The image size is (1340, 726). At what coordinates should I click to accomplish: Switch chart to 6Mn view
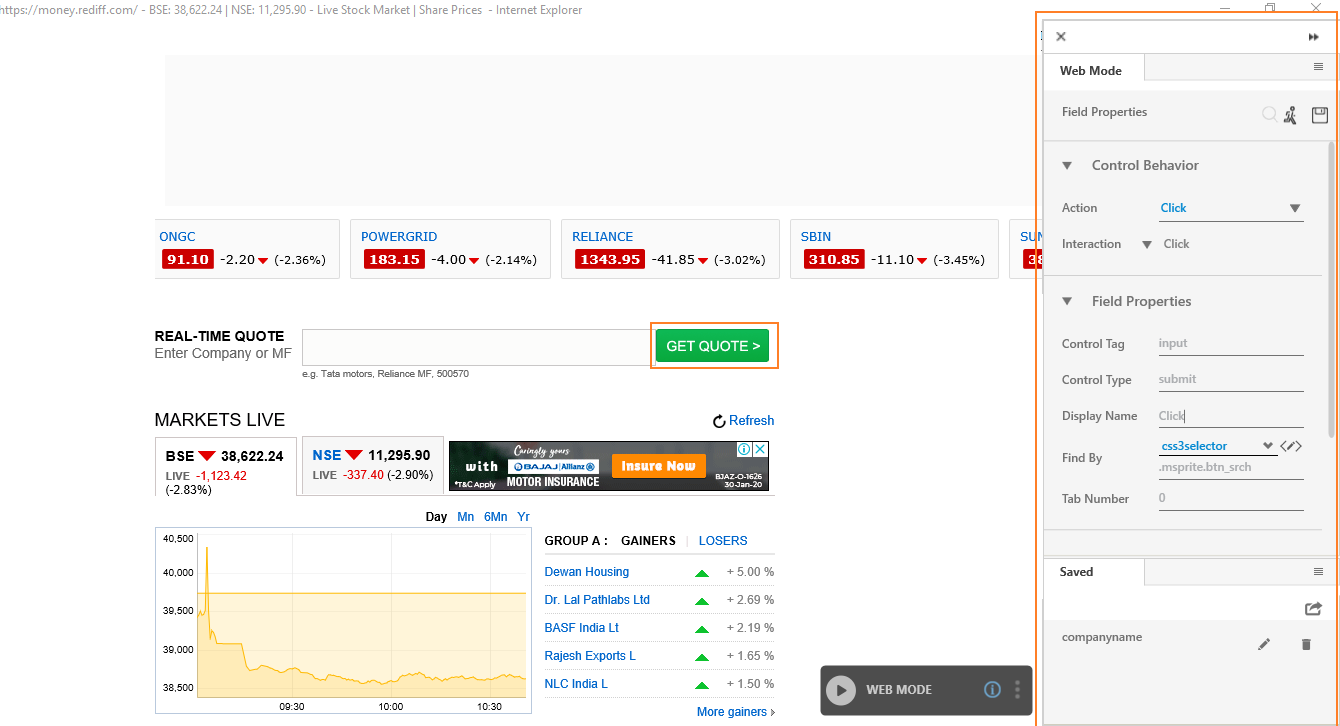tap(496, 517)
